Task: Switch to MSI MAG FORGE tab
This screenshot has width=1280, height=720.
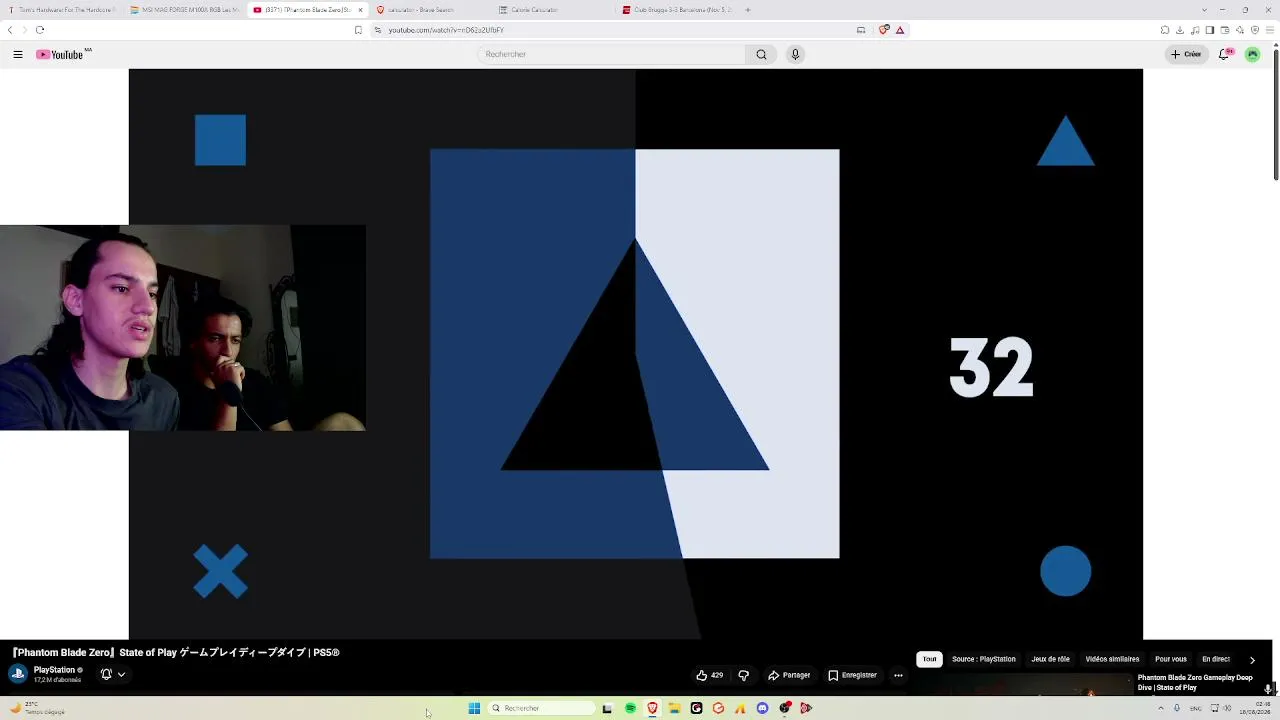Action: (186, 10)
